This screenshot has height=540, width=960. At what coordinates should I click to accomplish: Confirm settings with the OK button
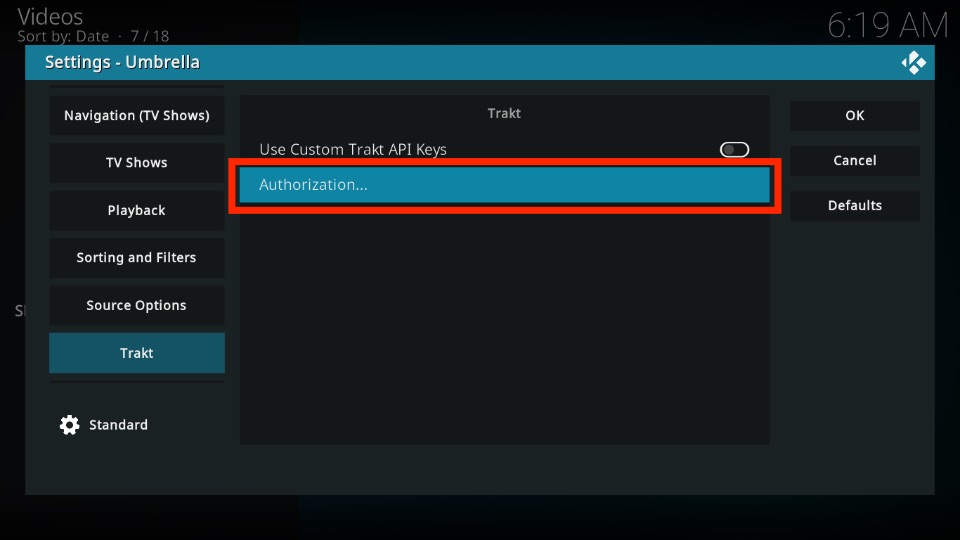click(x=855, y=115)
